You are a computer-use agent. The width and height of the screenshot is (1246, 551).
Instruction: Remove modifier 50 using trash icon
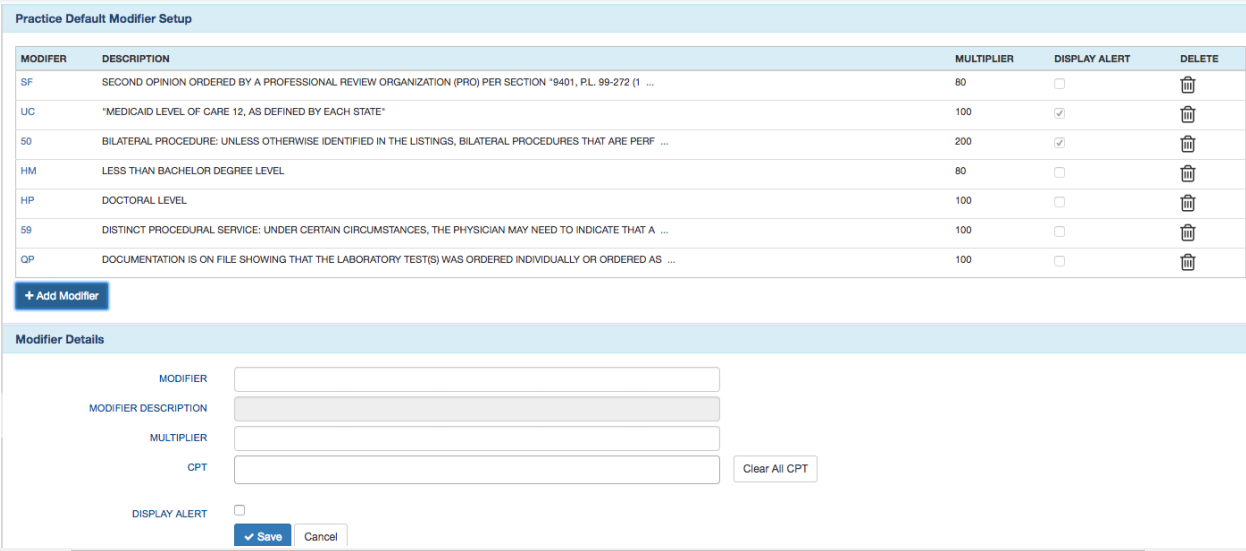coord(1187,144)
